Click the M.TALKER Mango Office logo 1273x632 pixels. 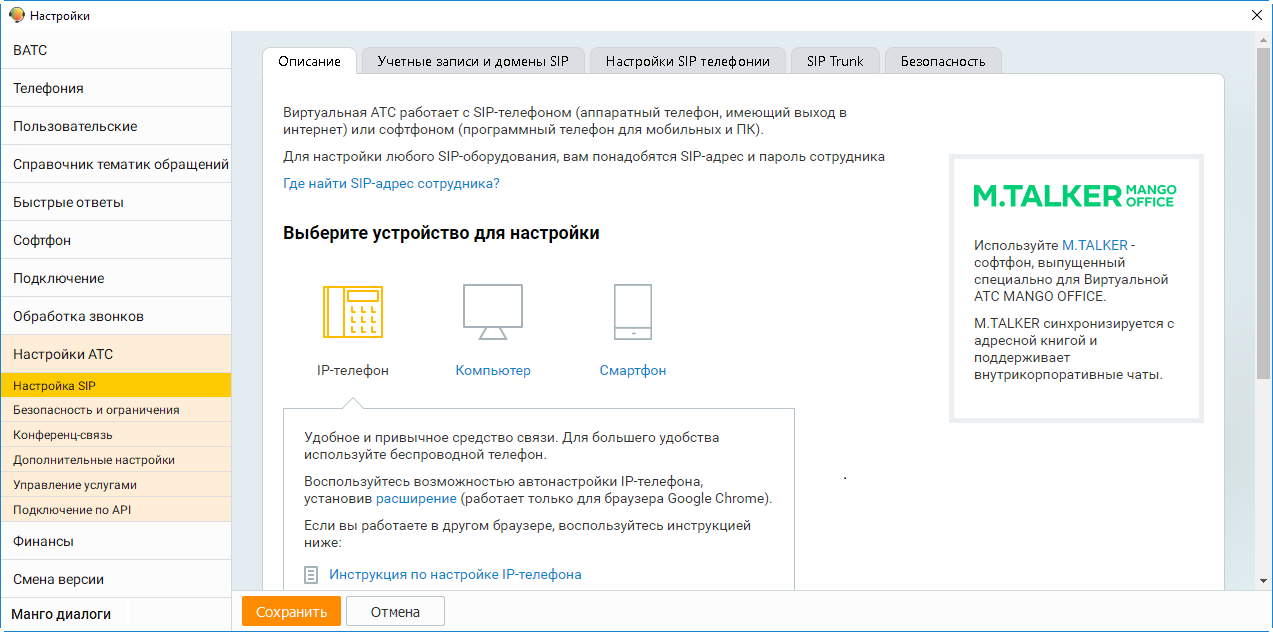(x=1075, y=195)
